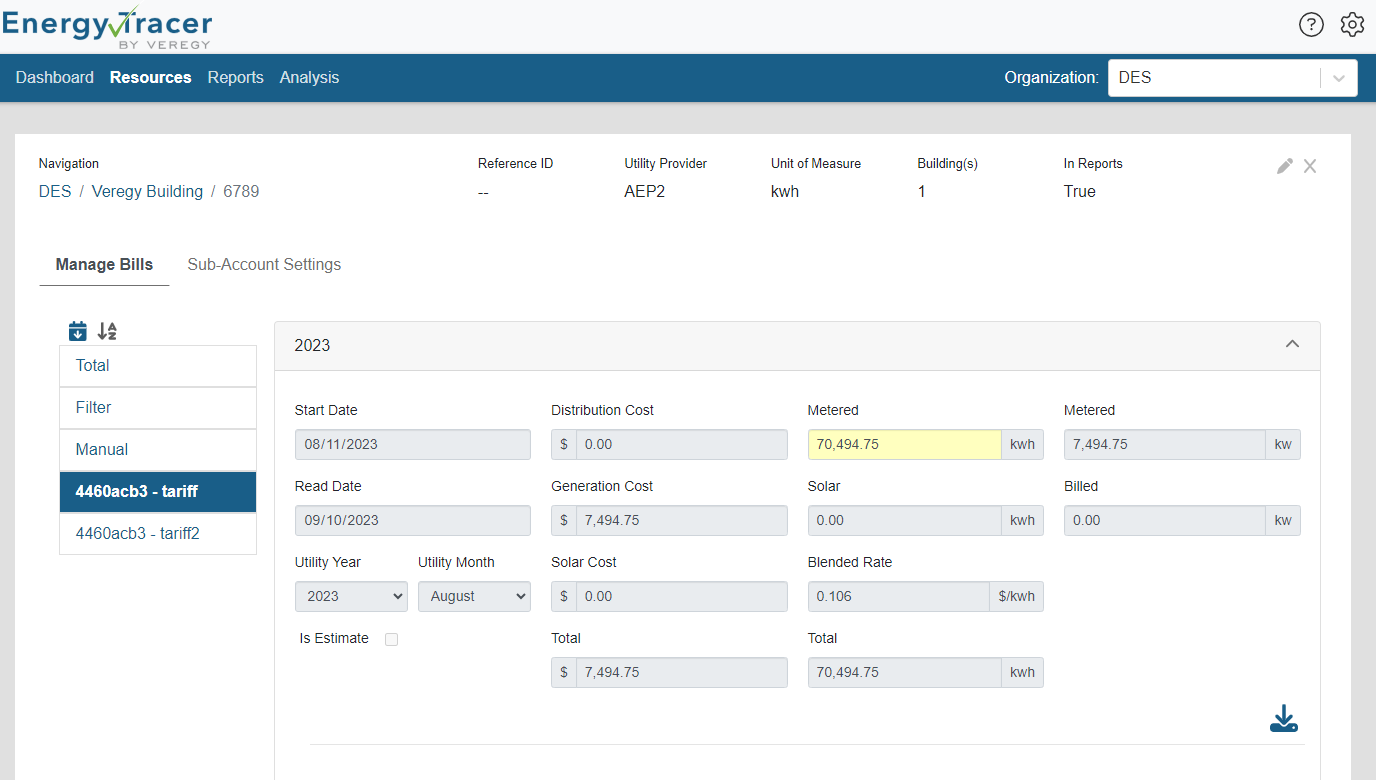
Task: Open the help question mark icon
Action: (1311, 25)
